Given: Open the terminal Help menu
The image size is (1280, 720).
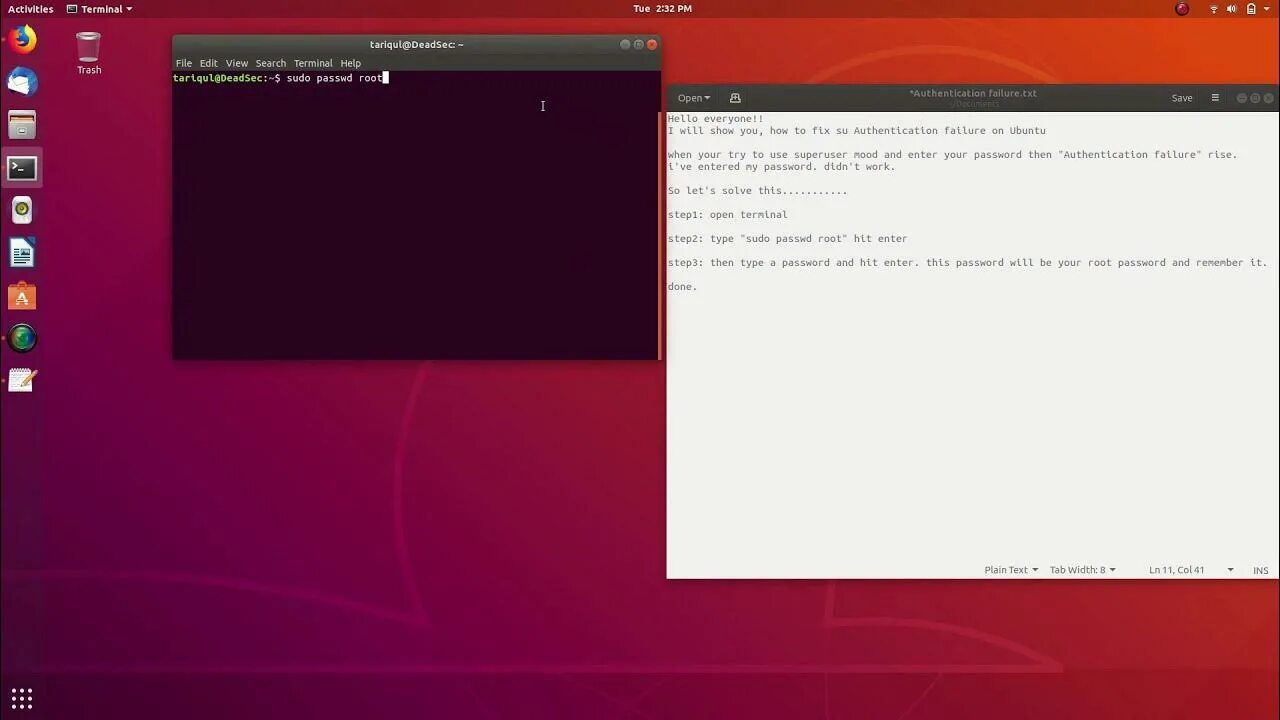Looking at the screenshot, I should [350, 63].
